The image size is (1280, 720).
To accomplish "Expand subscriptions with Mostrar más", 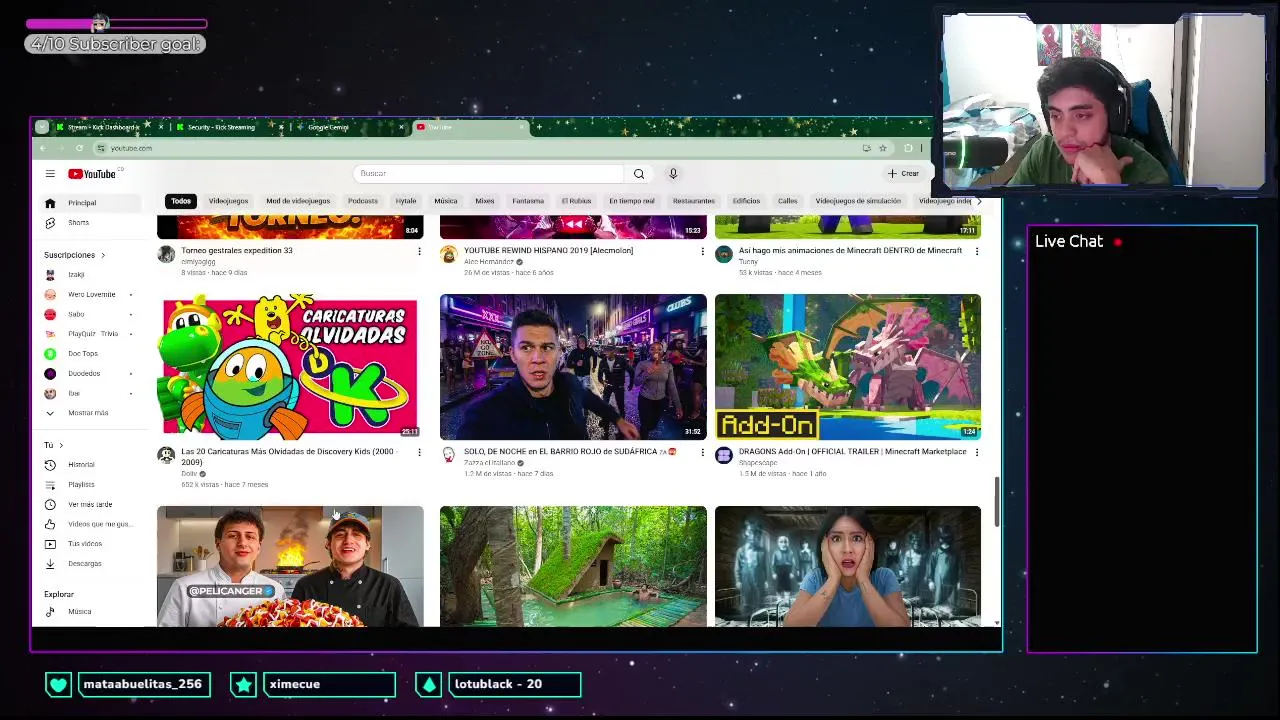I will (88, 413).
